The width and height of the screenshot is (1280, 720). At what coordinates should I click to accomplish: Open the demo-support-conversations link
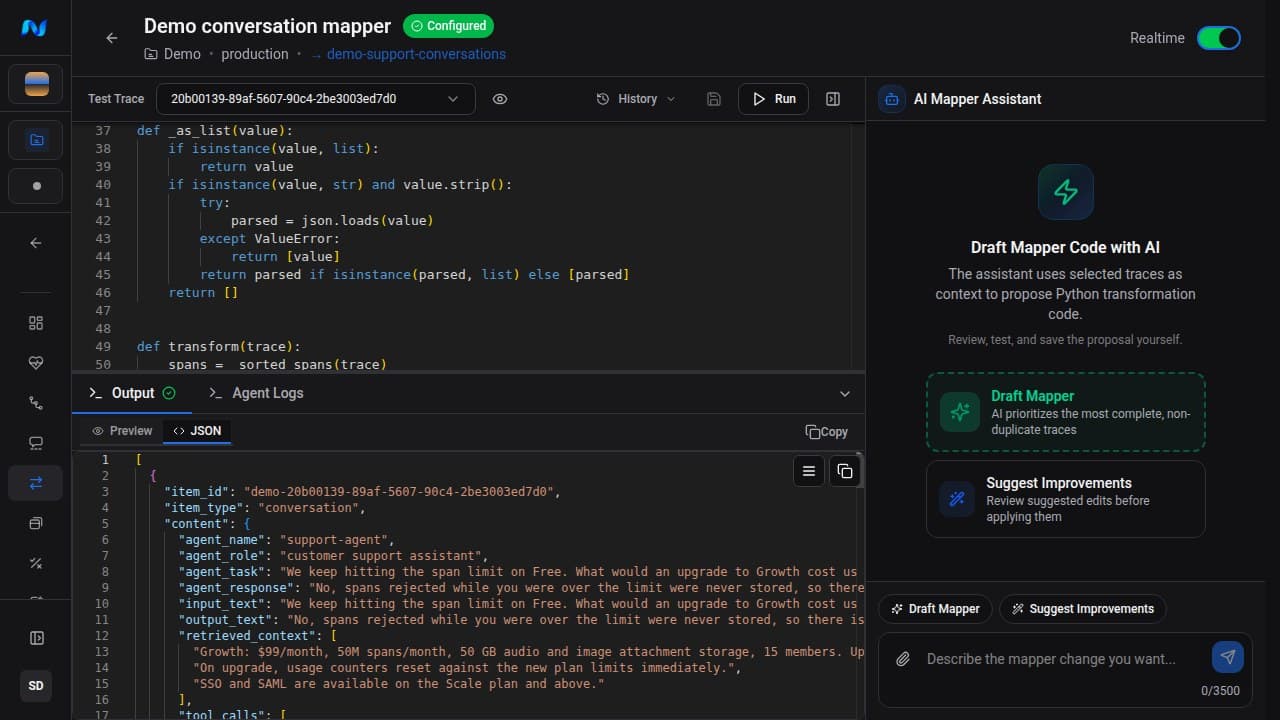(416, 54)
